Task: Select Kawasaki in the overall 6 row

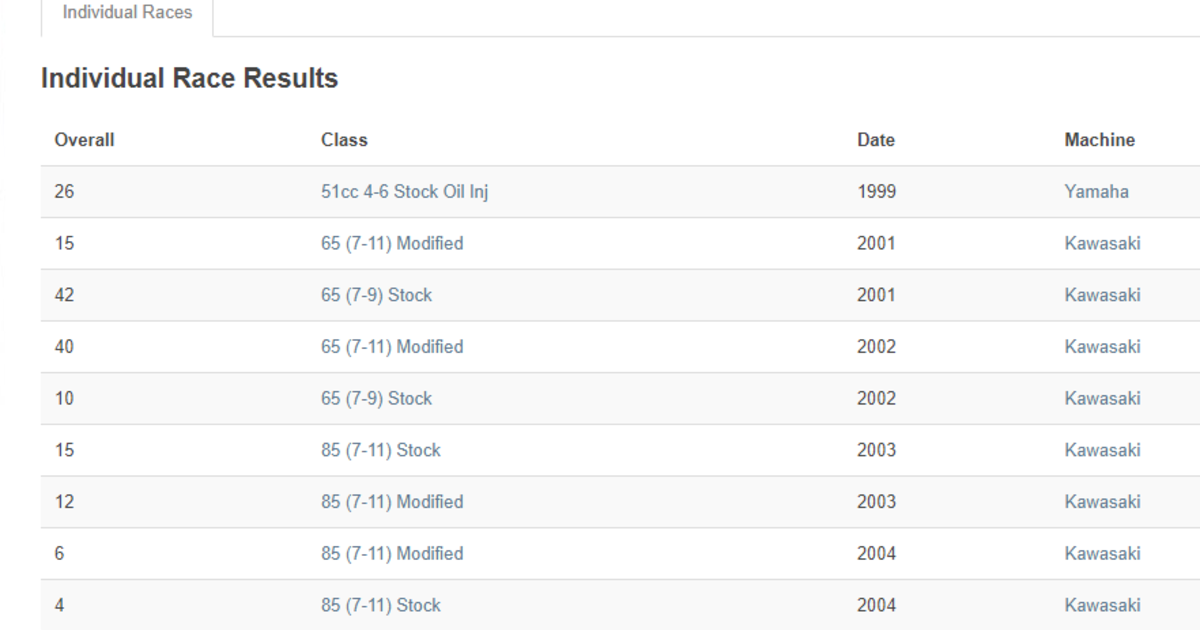Action: (x=1102, y=554)
